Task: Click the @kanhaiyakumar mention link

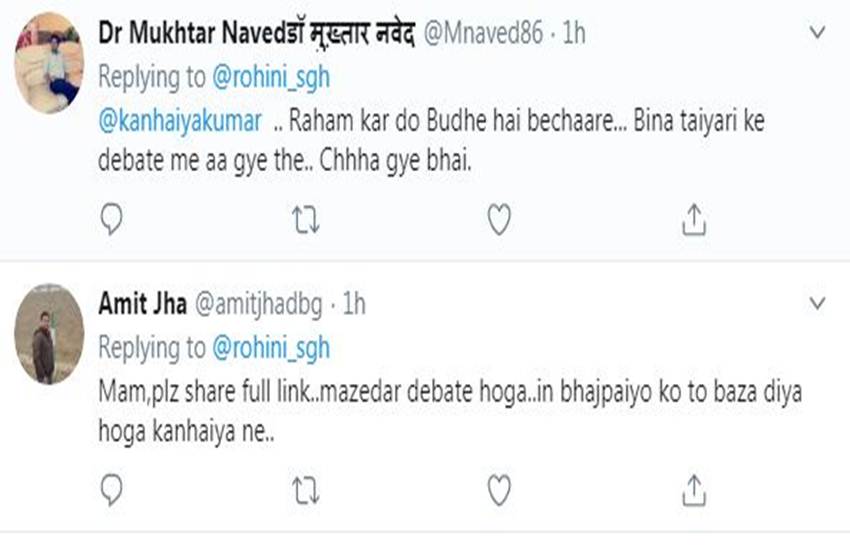Action: pos(180,121)
